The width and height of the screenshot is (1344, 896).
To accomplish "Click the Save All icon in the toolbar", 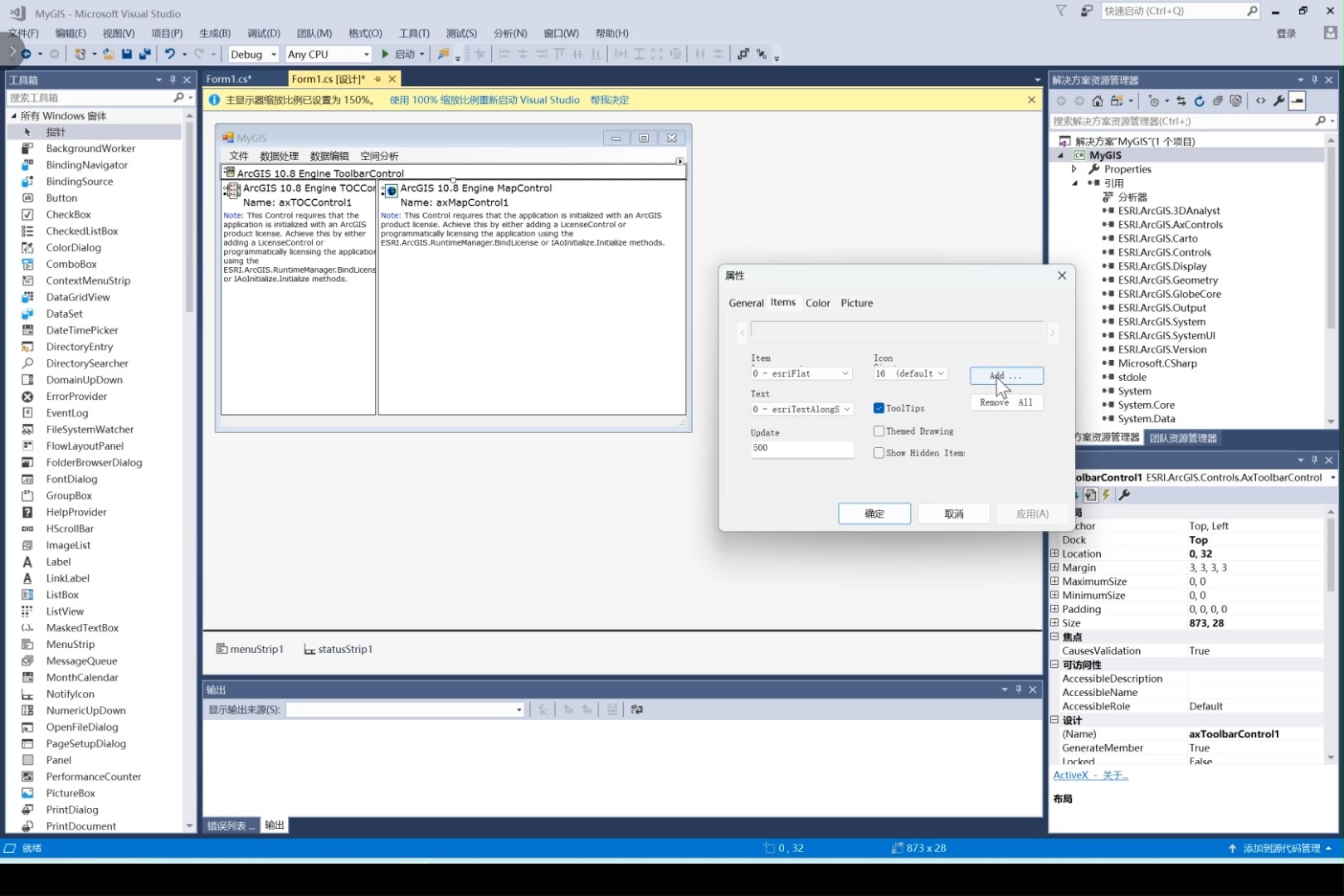I will pos(144,54).
